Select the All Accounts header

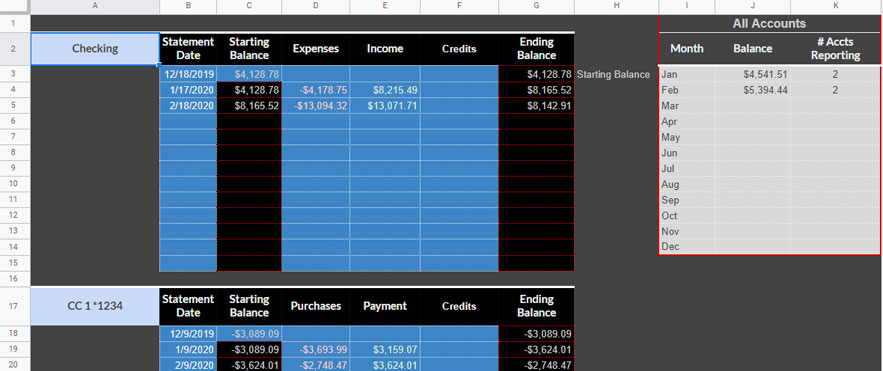click(x=769, y=24)
